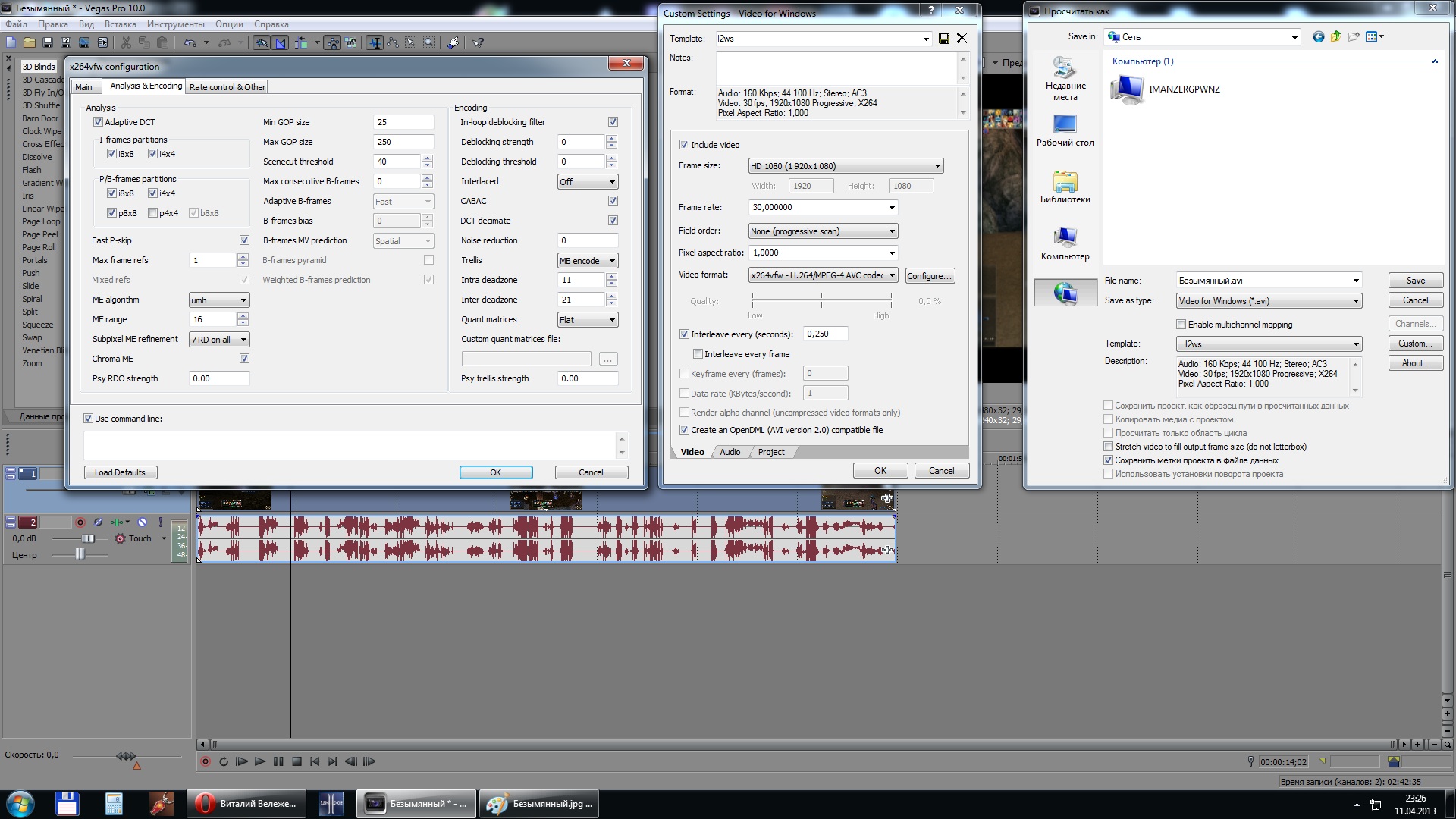Toggle Interleave every frame checkbox
This screenshot has height=819, width=1456.
[x=698, y=354]
